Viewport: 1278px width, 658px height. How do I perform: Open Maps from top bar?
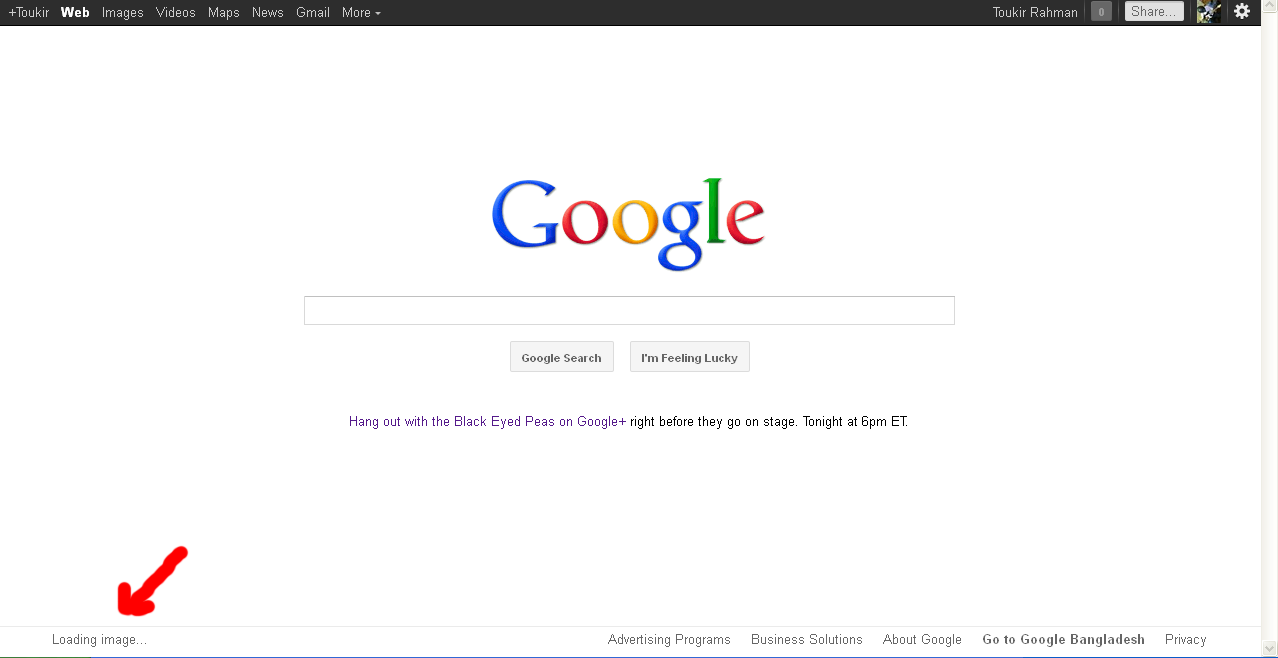tap(224, 12)
